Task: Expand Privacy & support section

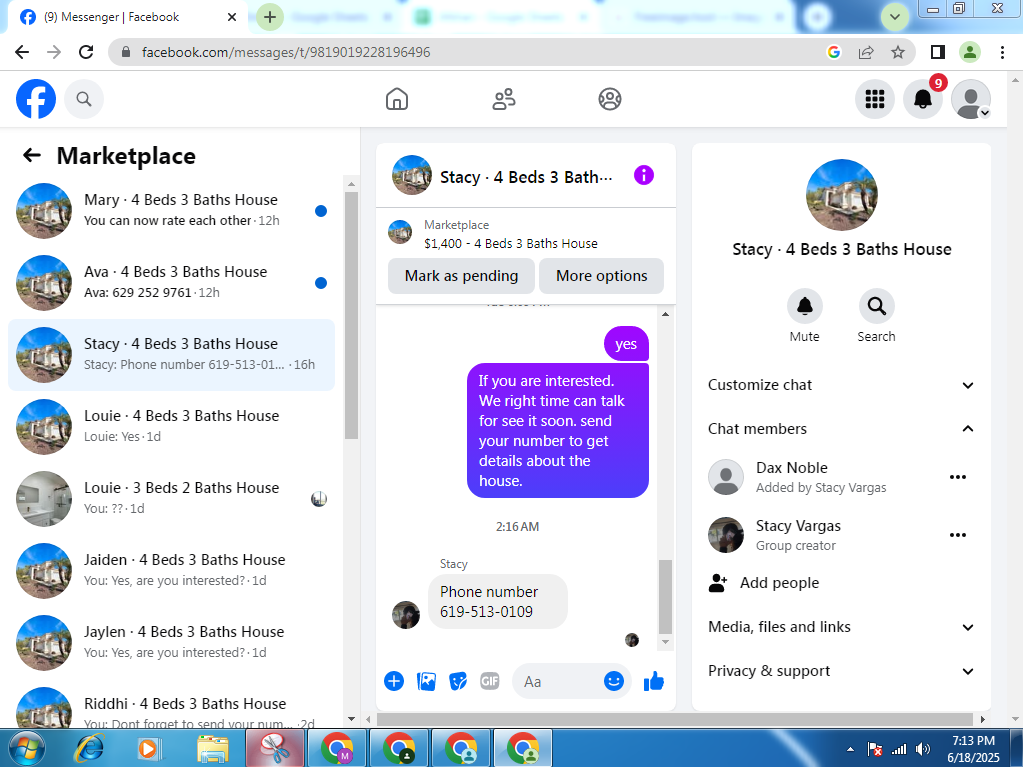Action: [842, 670]
